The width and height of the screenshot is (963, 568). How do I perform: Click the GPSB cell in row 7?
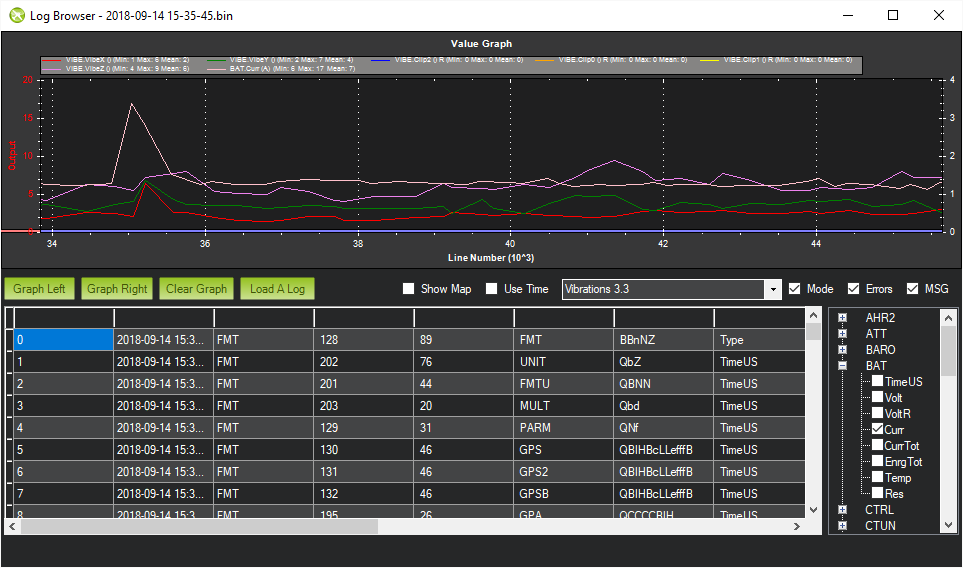[x=564, y=494]
